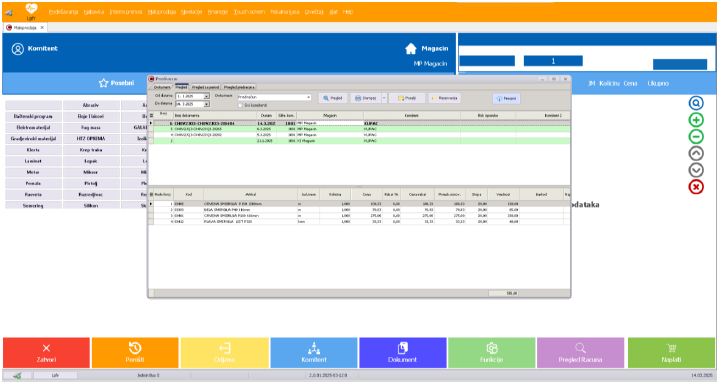
Task: Select the Razredjivac category
Action: (91, 194)
